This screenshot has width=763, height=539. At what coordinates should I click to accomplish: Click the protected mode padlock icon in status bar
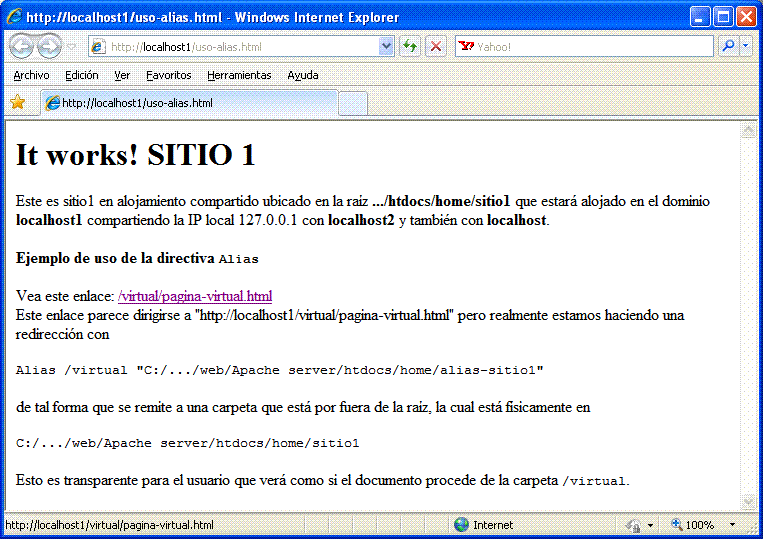coord(633,525)
